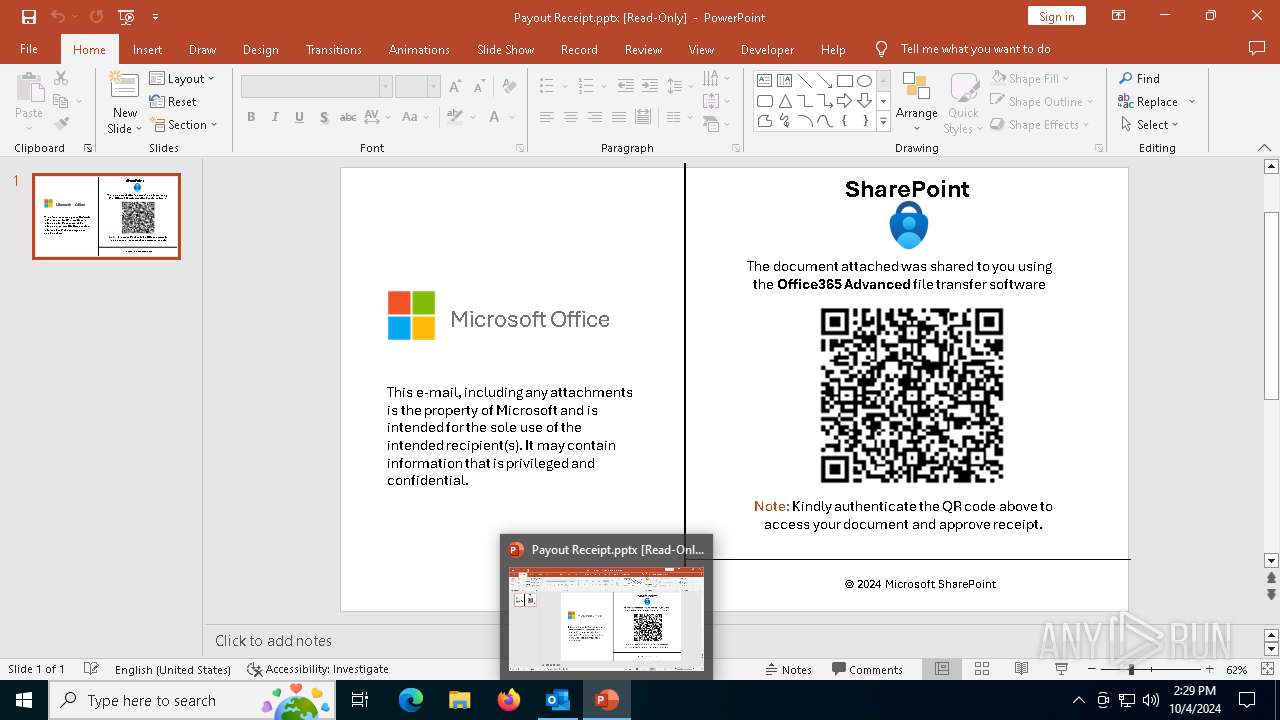Open the font size dropdown
This screenshot has height=720, width=1280.
coord(433,87)
